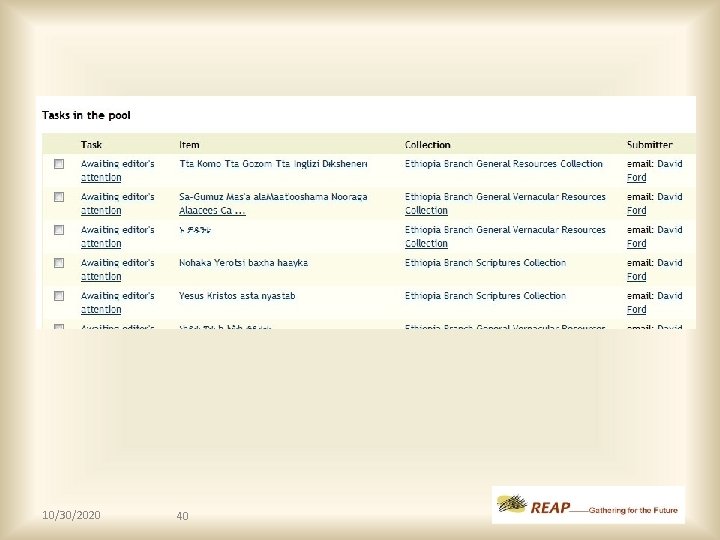720x540 pixels.
Task: Open item Tta Komo Tta Gozom Tta Inglizi Diksheneri
Action: tap(273, 164)
